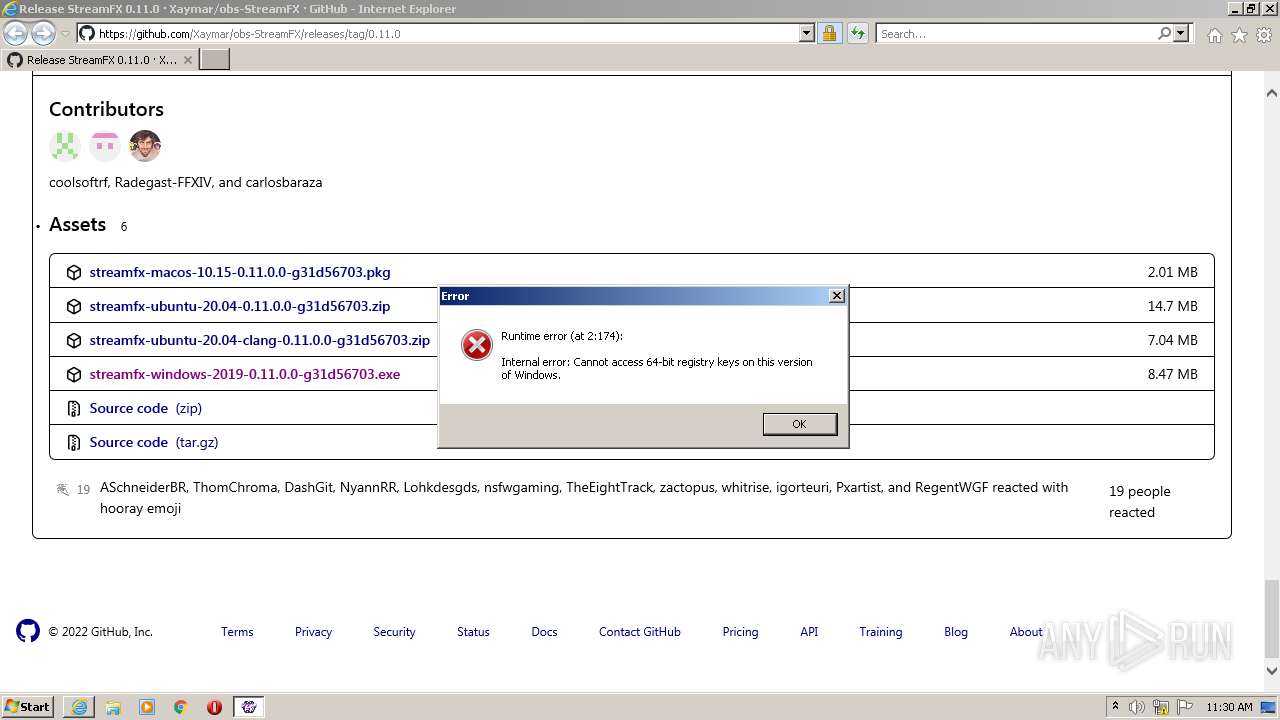Image resolution: width=1280 pixels, height=720 pixels.
Task: Click vertical scrollbar up arrow
Action: click(1272, 93)
